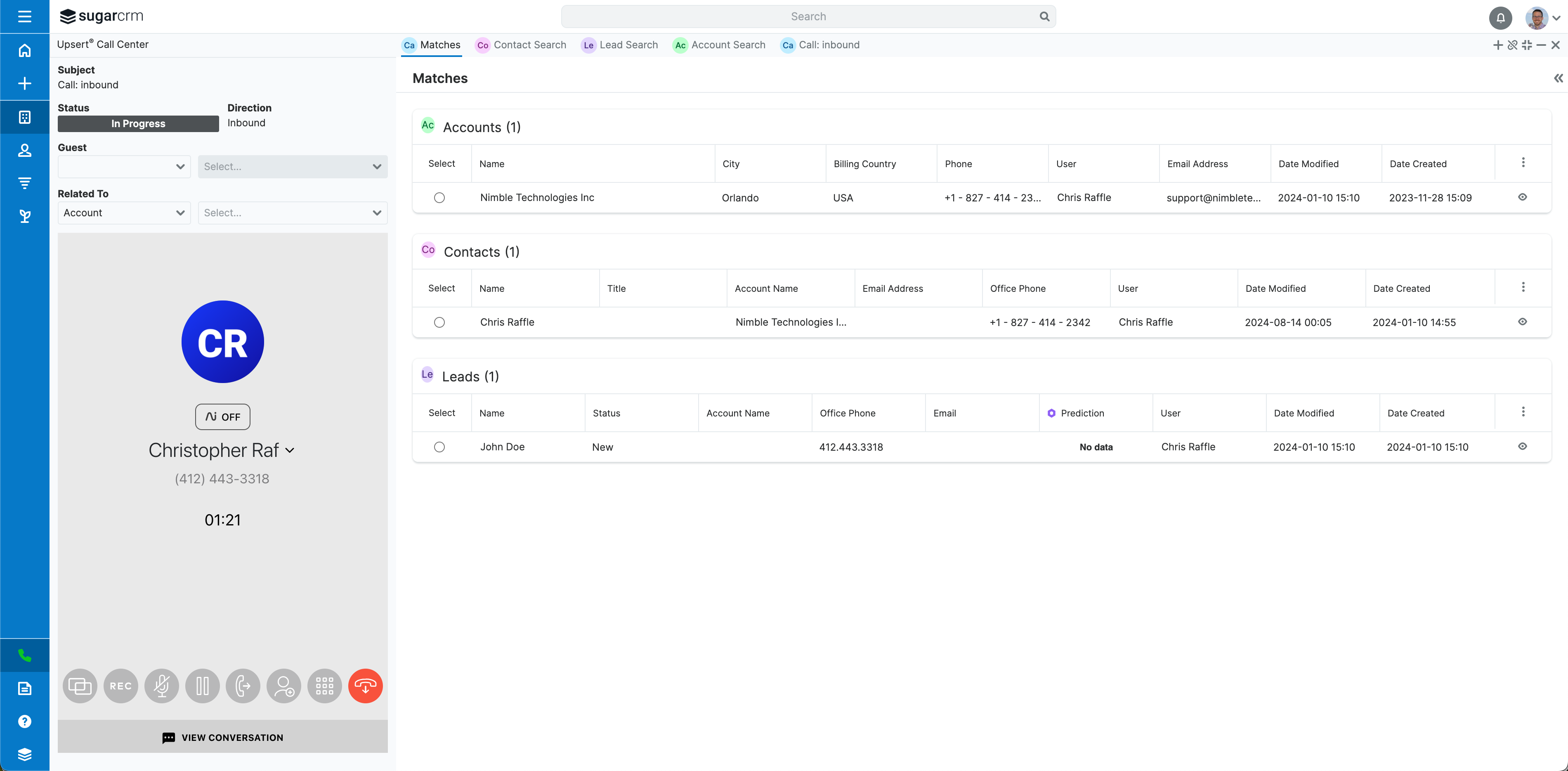Add a participant to the call
This screenshot has width=1568, height=771.
(x=283, y=686)
